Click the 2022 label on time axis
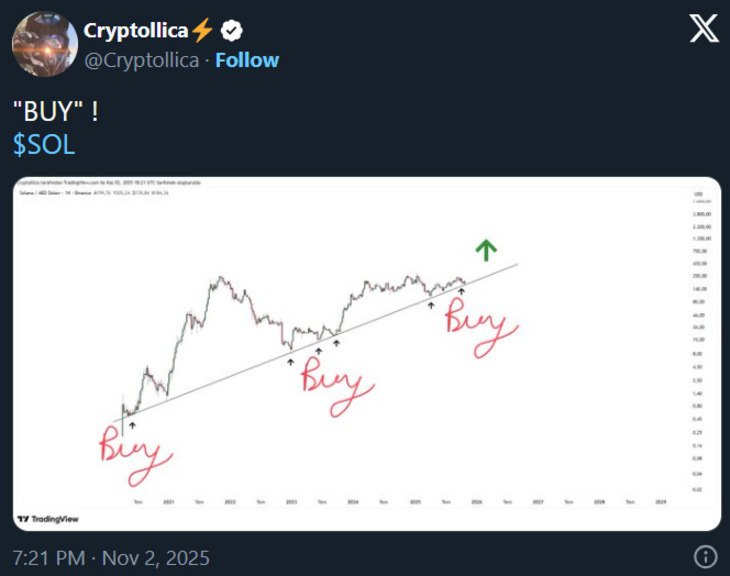Viewport: 730px width, 576px height. pos(230,502)
